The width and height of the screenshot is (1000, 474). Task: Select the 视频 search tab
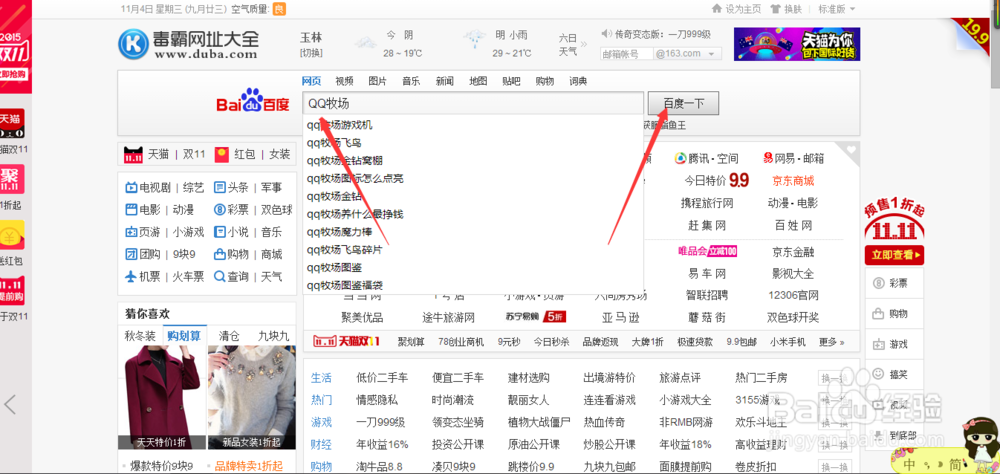click(344, 81)
